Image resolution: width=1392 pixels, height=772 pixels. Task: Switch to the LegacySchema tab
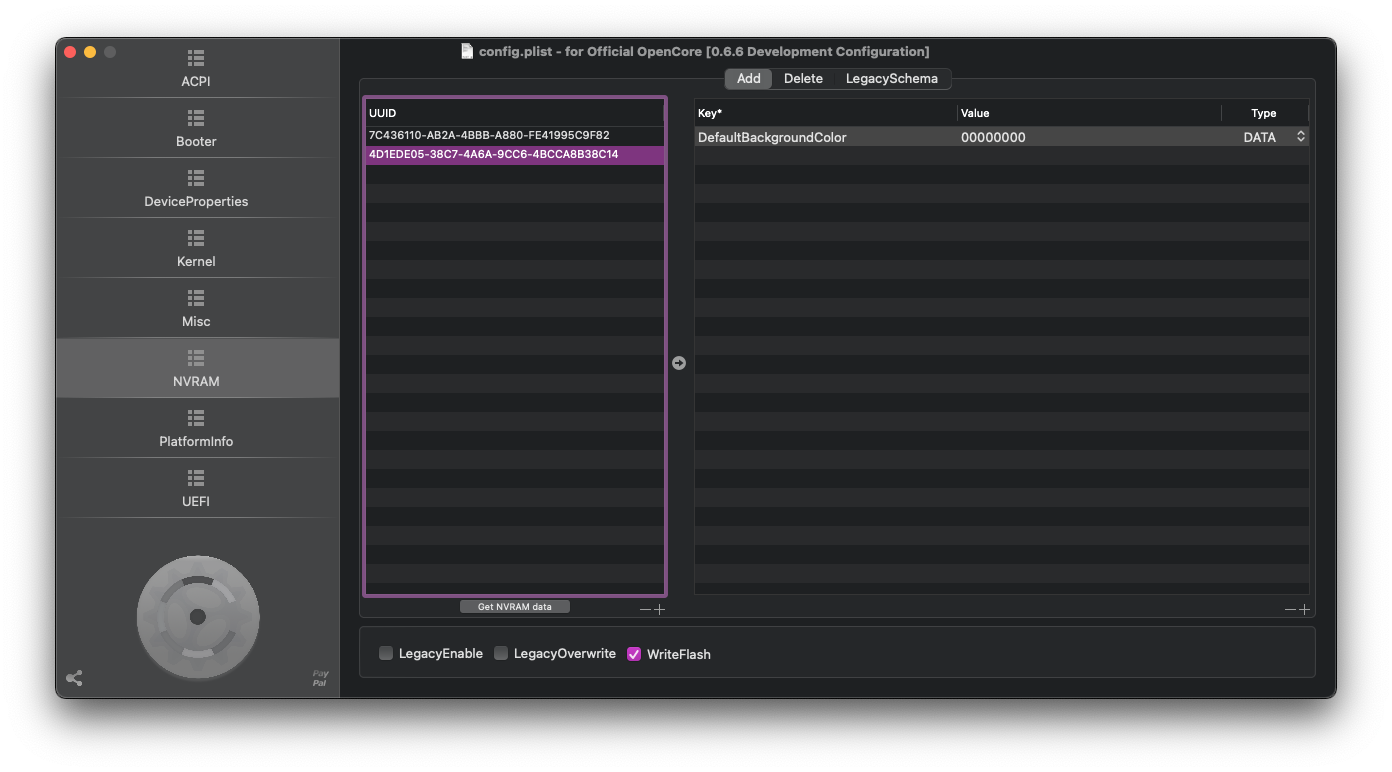point(892,78)
